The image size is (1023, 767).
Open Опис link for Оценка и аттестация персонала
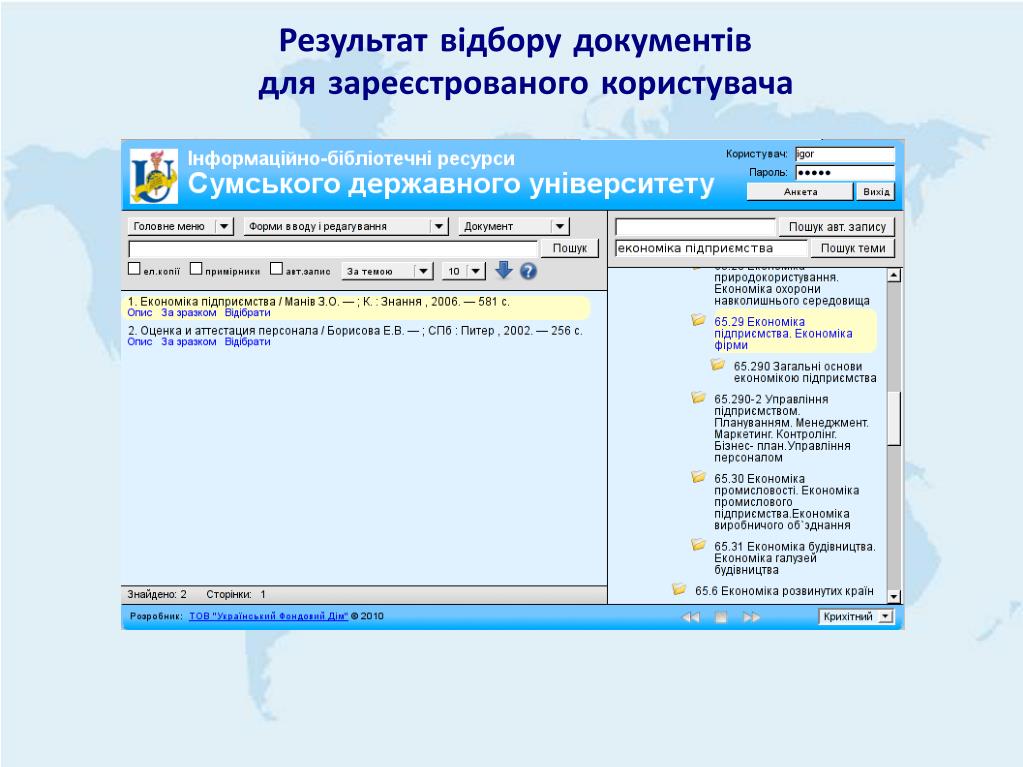coord(140,341)
